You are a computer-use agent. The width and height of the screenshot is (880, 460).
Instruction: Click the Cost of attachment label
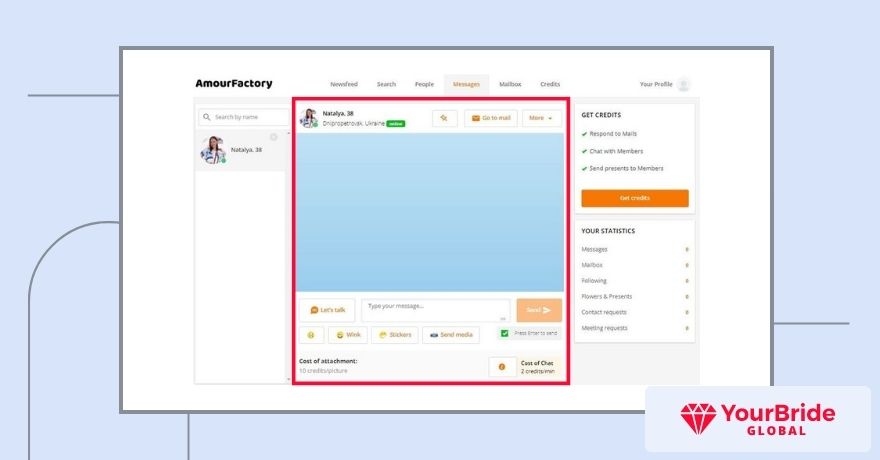coord(328,361)
